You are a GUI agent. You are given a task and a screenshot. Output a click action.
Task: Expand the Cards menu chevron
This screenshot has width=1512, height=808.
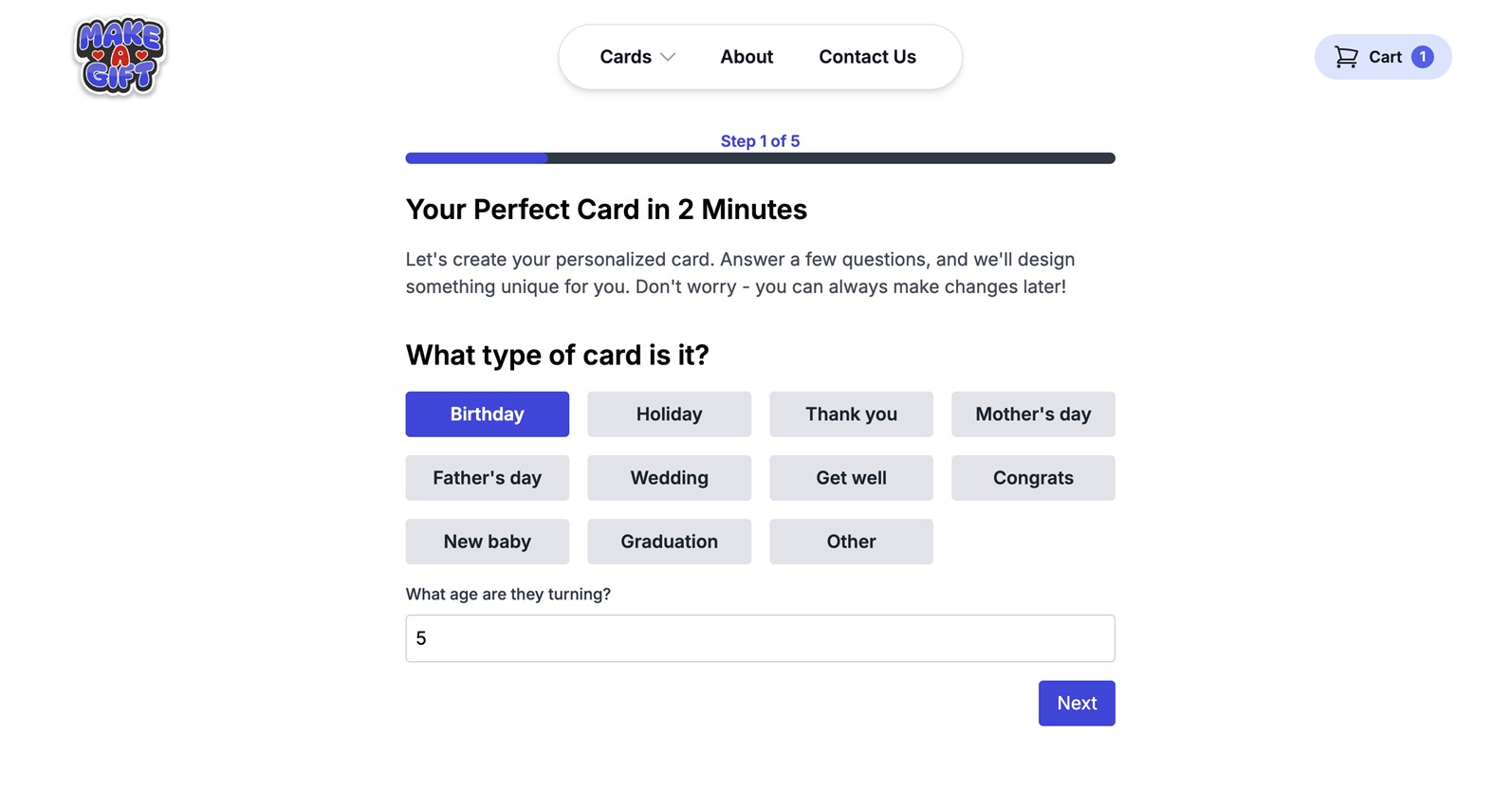pos(668,57)
